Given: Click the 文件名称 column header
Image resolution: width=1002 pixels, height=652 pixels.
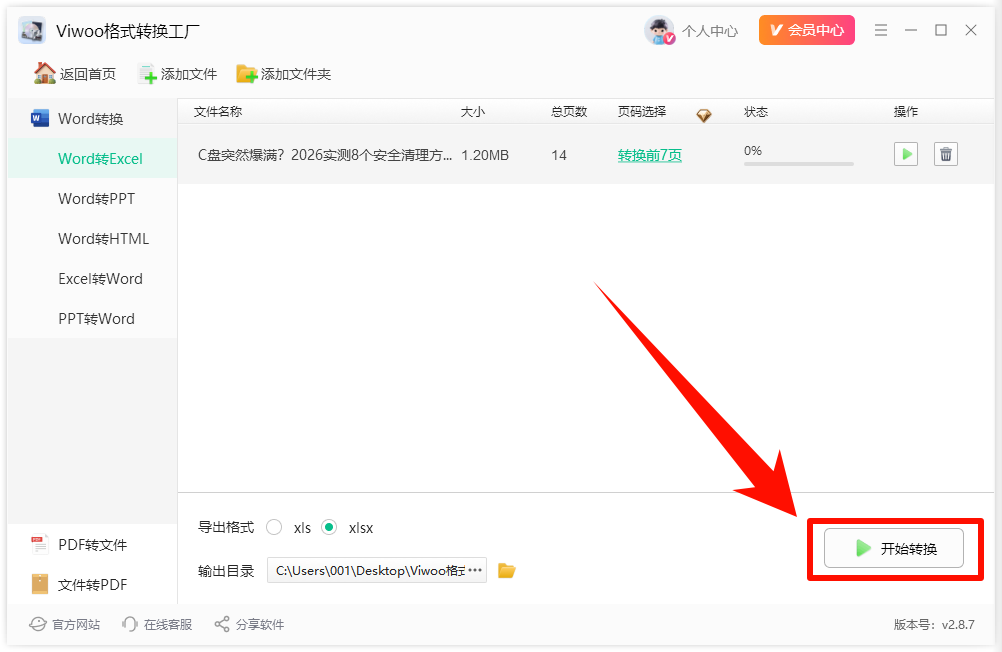Looking at the screenshot, I should [x=218, y=112].
